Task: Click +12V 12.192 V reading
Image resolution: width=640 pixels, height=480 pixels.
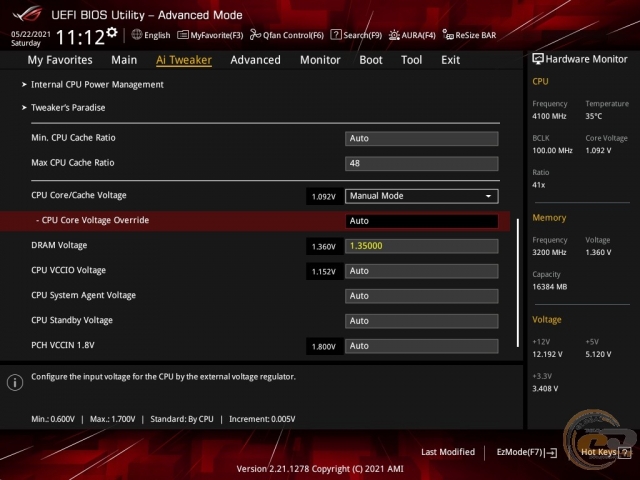Action: point(547,354)
